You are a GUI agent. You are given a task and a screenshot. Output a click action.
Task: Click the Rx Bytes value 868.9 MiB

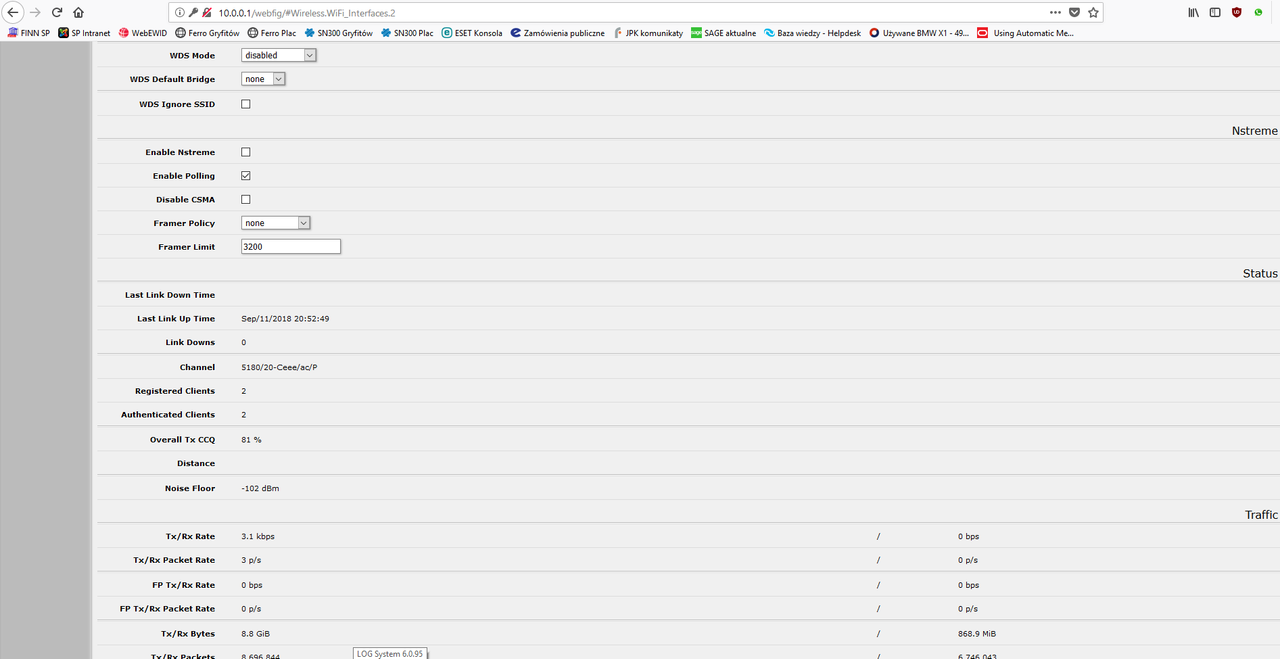(977, 634)
